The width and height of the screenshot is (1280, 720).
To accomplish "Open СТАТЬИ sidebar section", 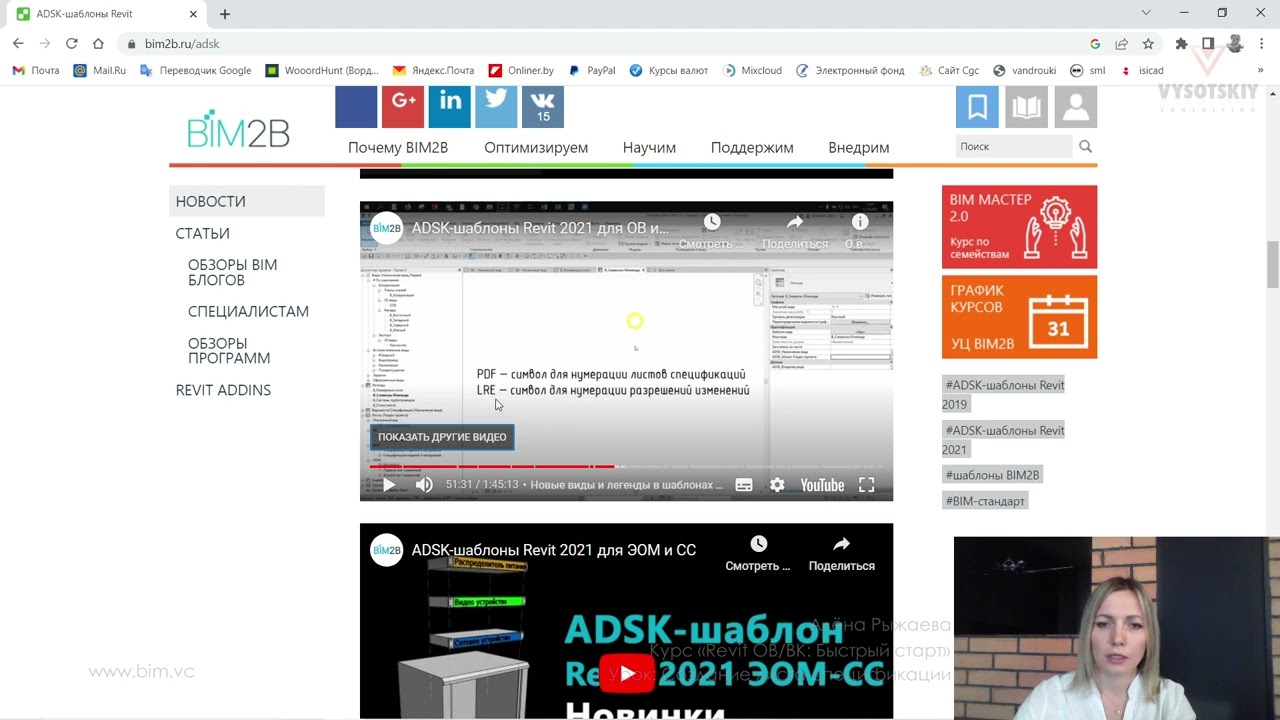I will pos(203,233).
